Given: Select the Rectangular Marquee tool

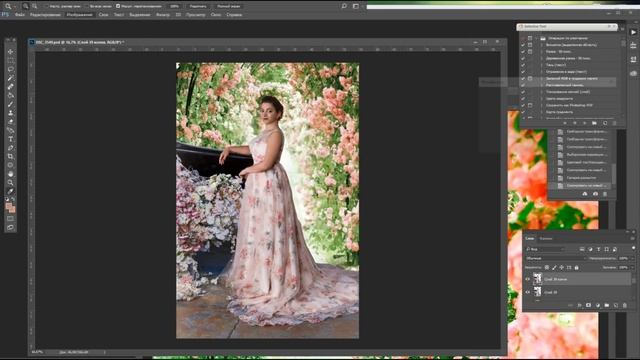Looking at the screenshot, I should point(10,60).
